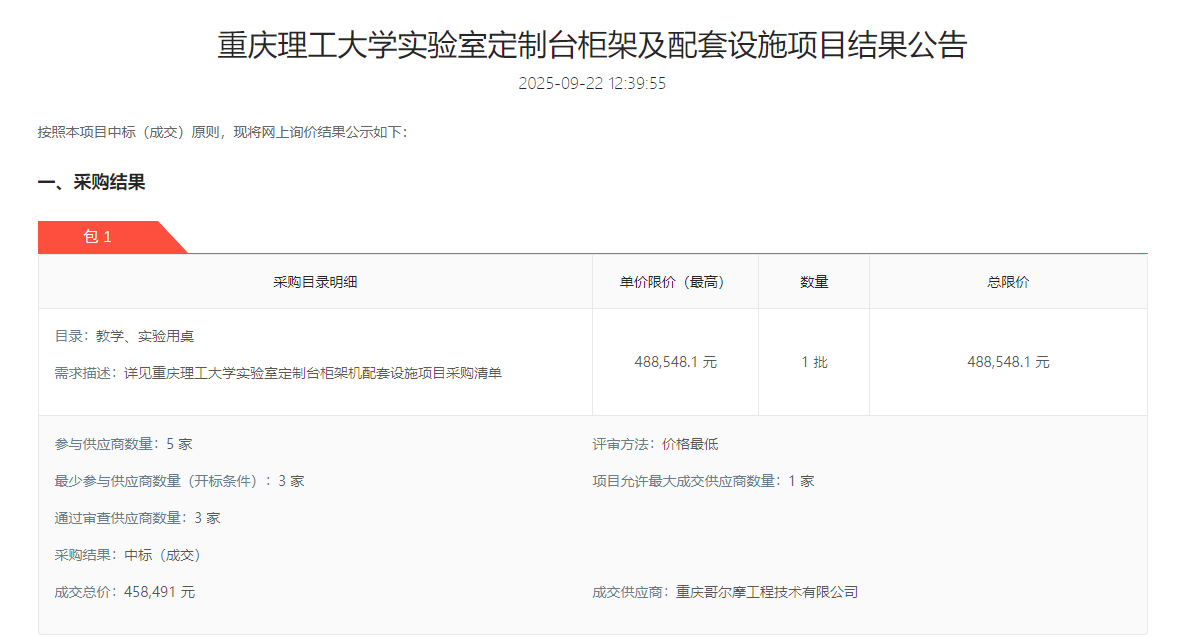Click winning supplier 重庆哥尔摩工程技术有限公司
Viewport: 1192px width, 638px height.
point(724,591)
